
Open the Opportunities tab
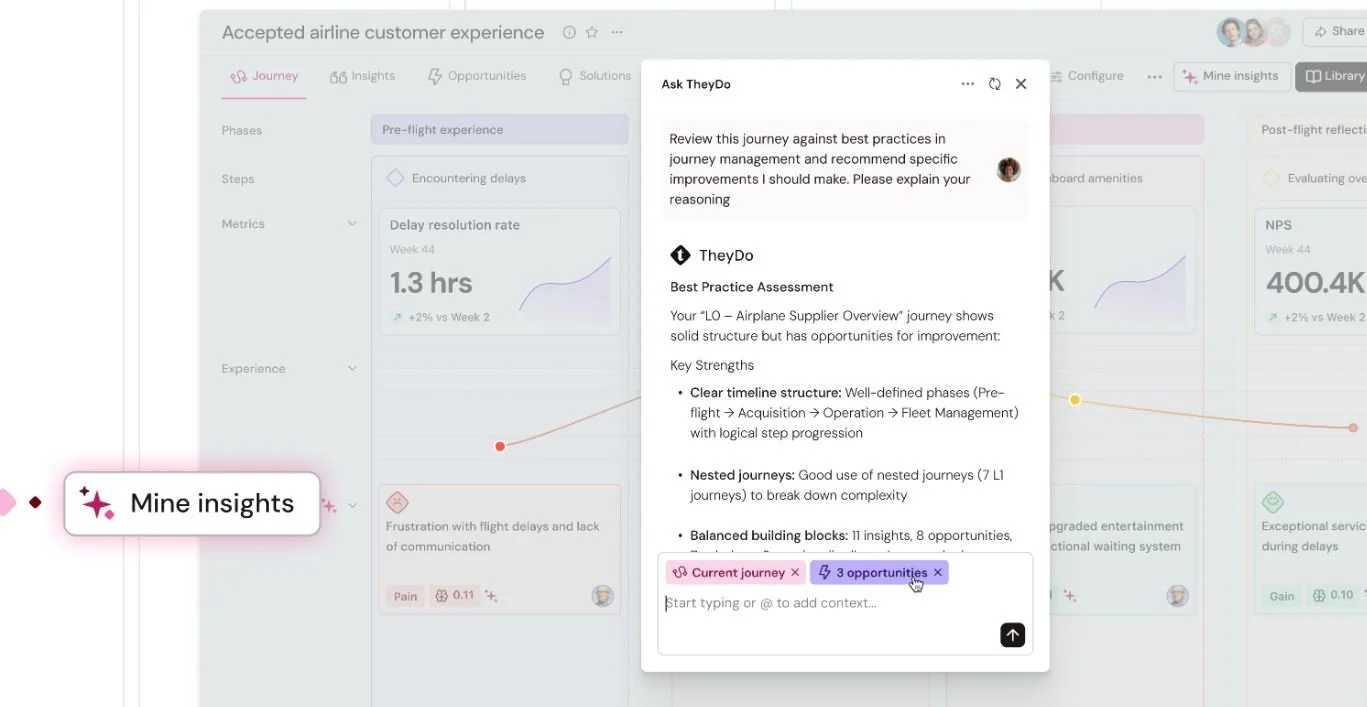click(x=476, y=76)
